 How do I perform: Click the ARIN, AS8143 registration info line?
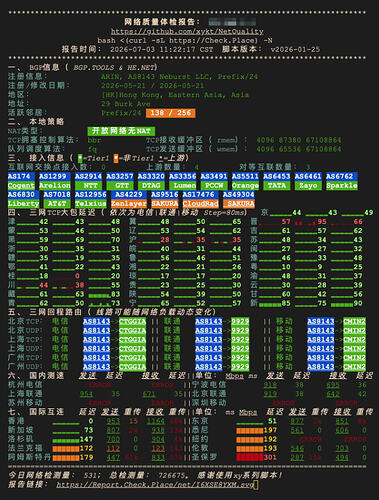pyautogui.click(x=179, y=77)
